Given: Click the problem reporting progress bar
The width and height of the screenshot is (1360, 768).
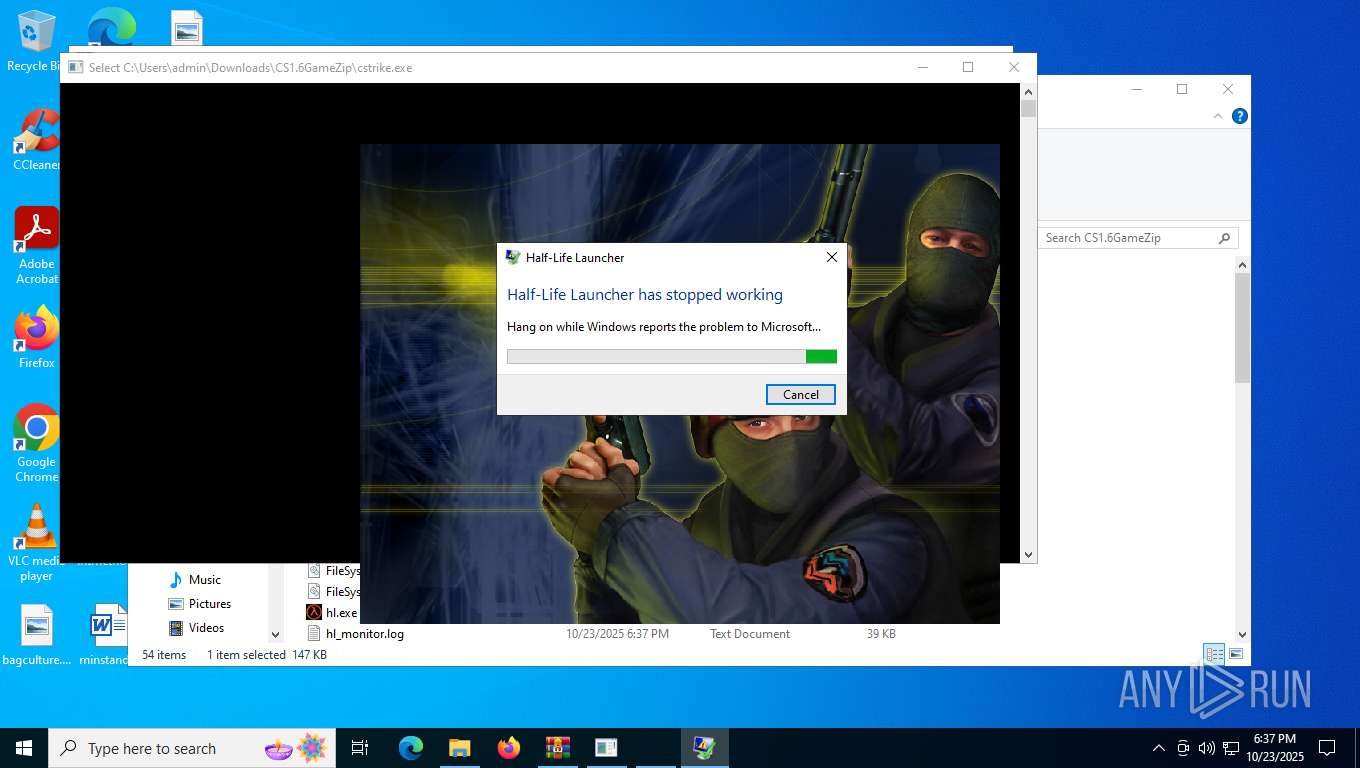Looking at the screenshot, I should 671,356.
